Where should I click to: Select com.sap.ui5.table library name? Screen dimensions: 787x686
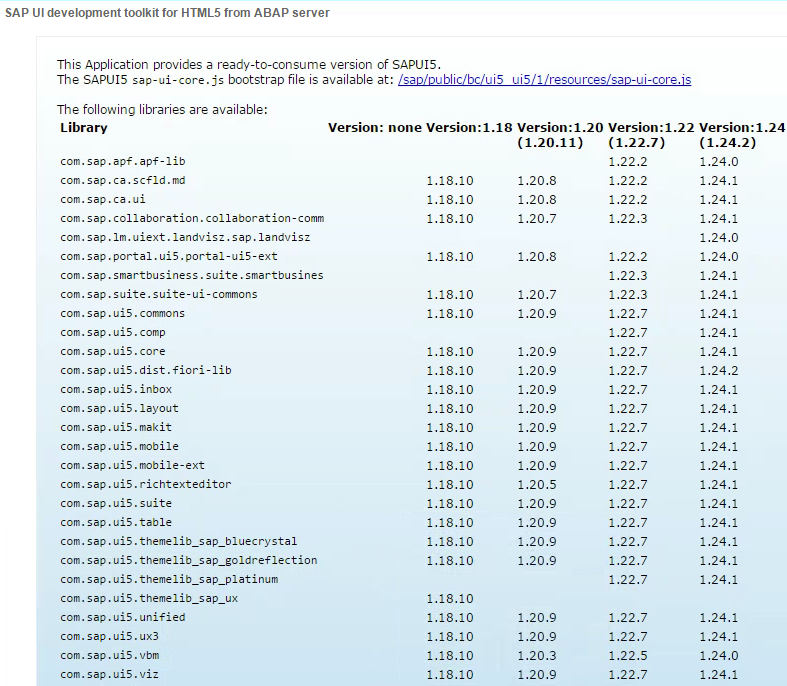click(x=116, y=522)
